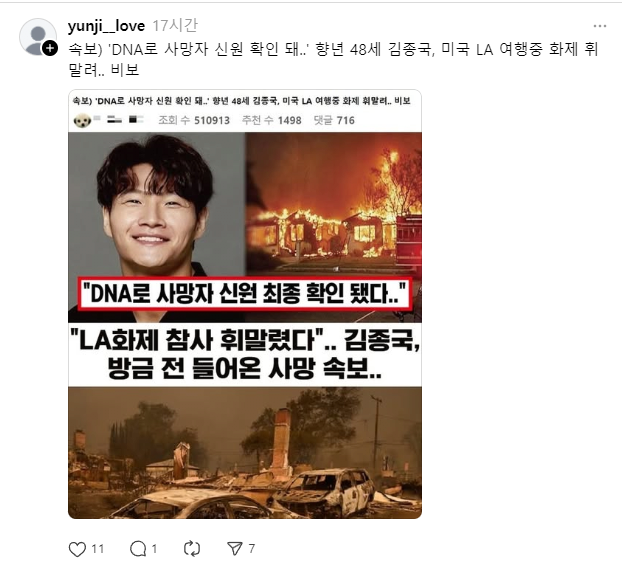The width and height of the screenshot is (622, 573).
Task: Click the 댓글 716 comment count text
Action: [334, 120]
